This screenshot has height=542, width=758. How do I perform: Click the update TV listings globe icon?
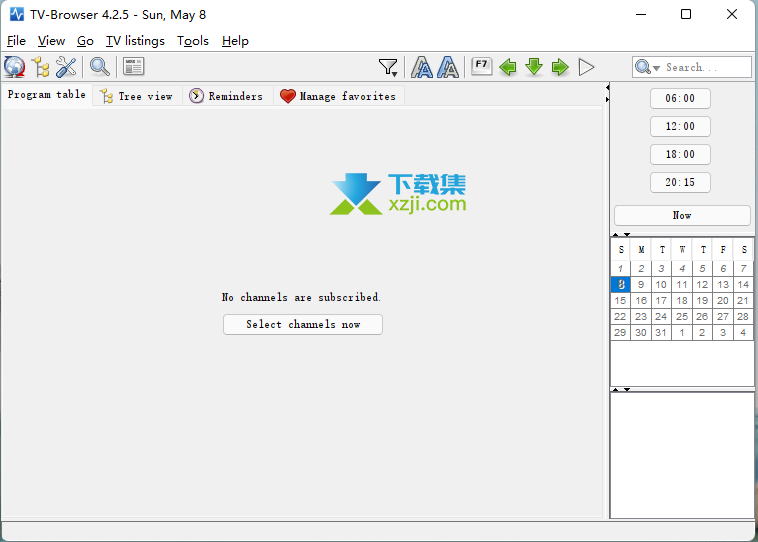point(15,67)
